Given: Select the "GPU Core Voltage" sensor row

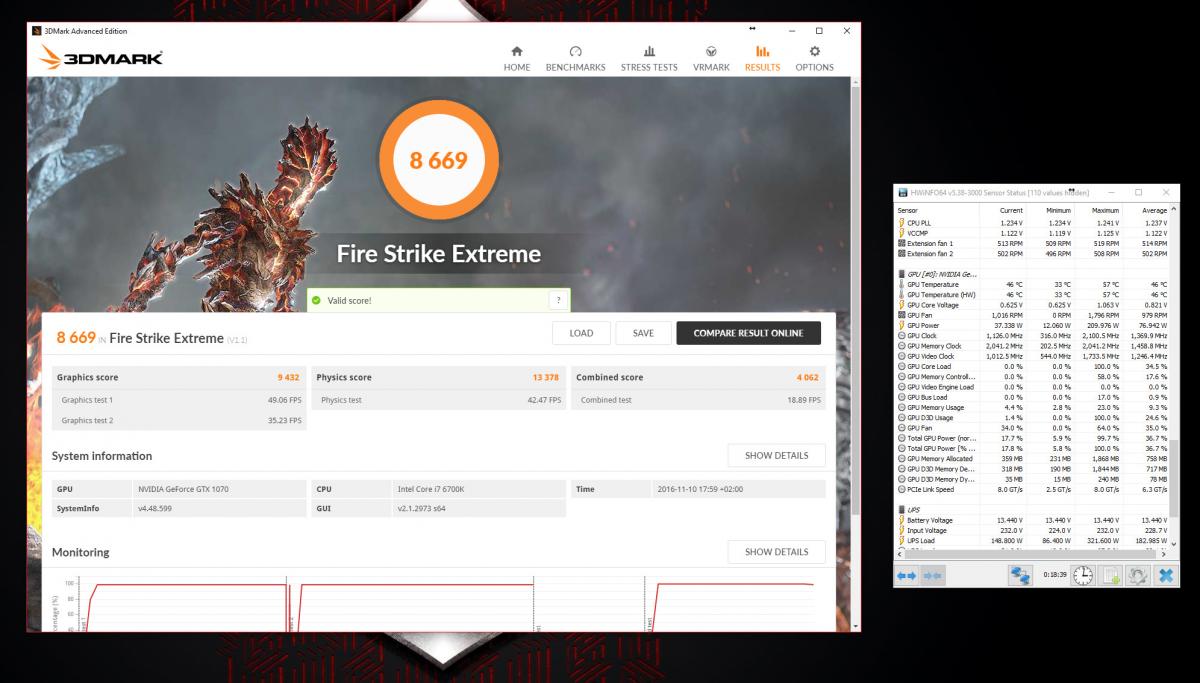Looking at the screenshot, I should 1032,305.
